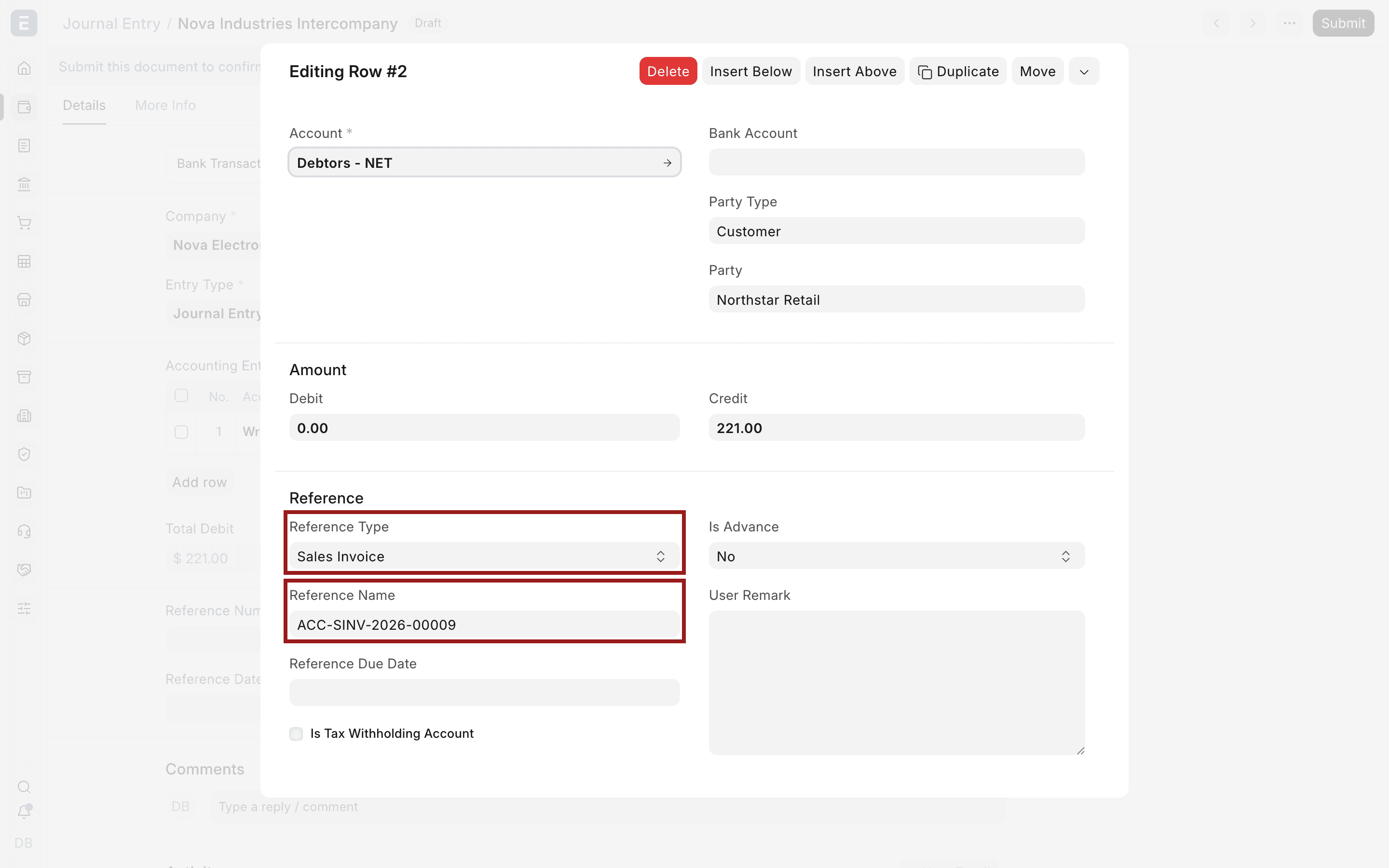Click the Add row button
This screenshot has height=868, width=1389.
[x=200, y=482]
